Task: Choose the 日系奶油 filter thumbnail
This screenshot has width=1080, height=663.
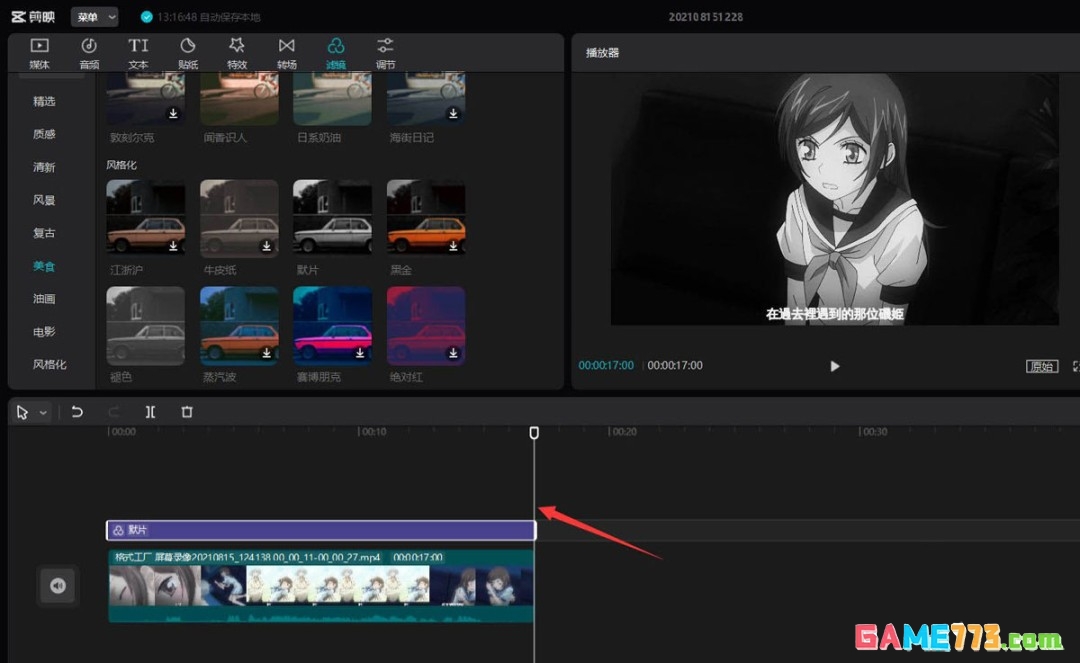Action: [x=332, y=99]
